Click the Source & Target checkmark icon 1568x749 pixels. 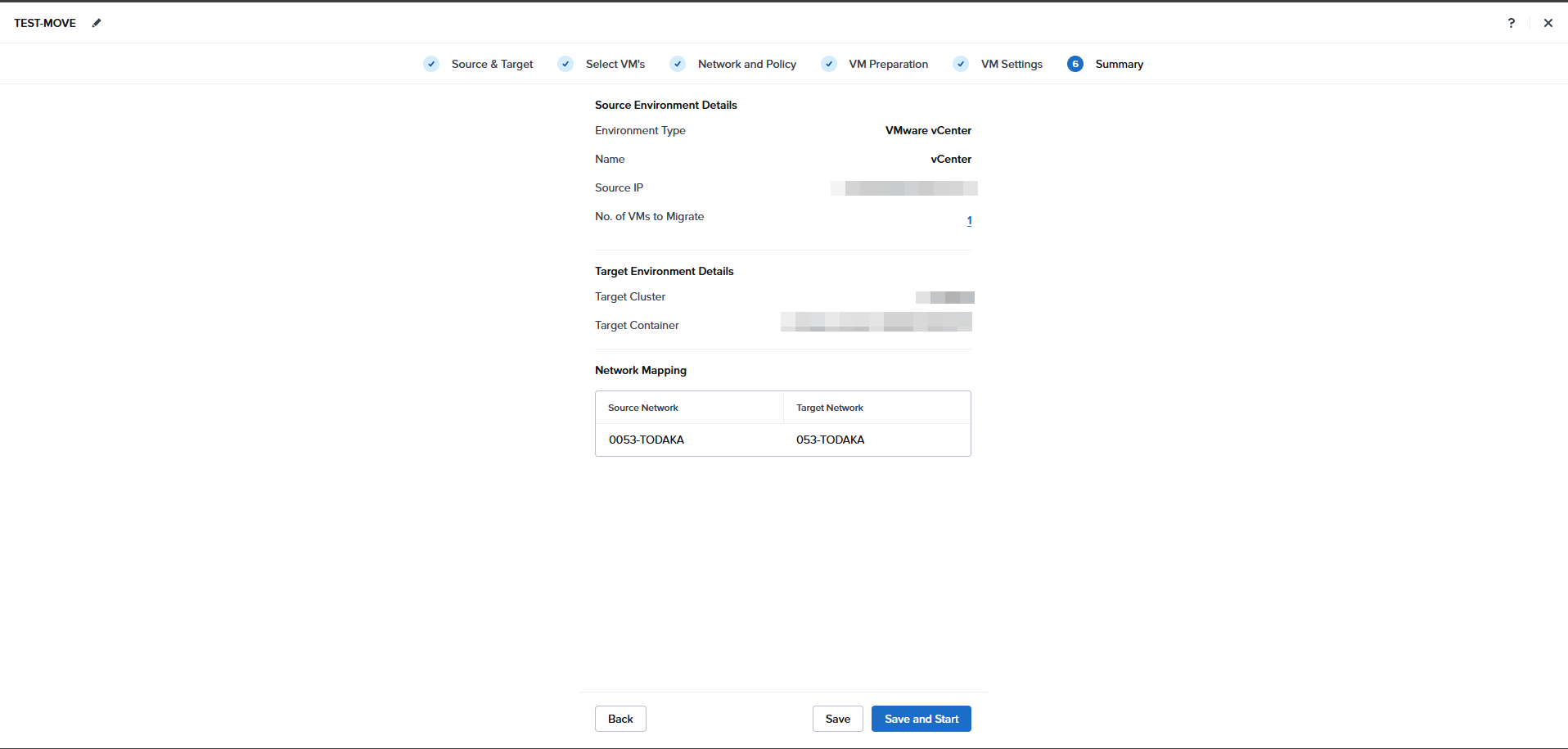(431, 64)
